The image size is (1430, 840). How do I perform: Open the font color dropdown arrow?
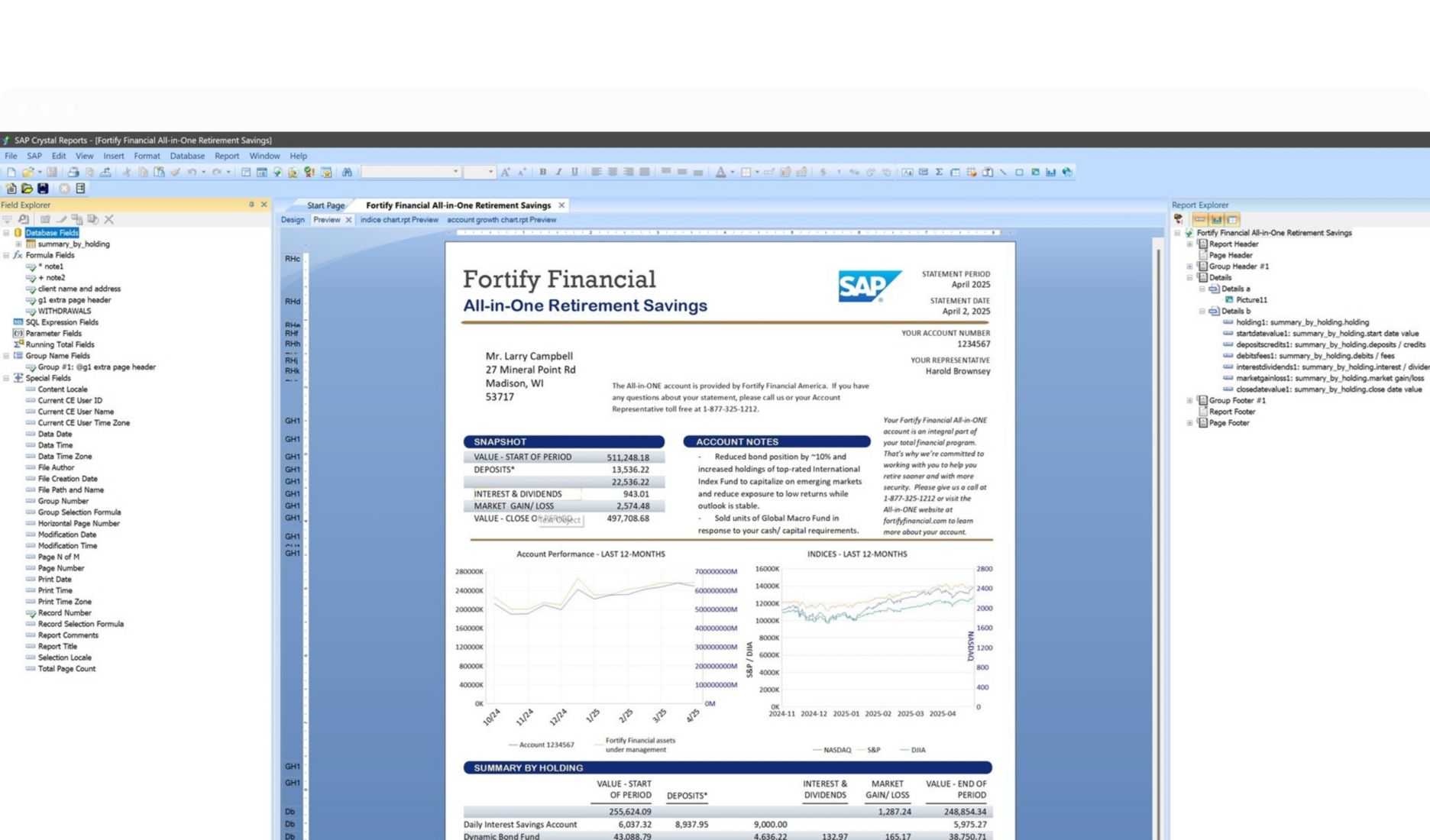pyautogui.click(x=732, y=173)
